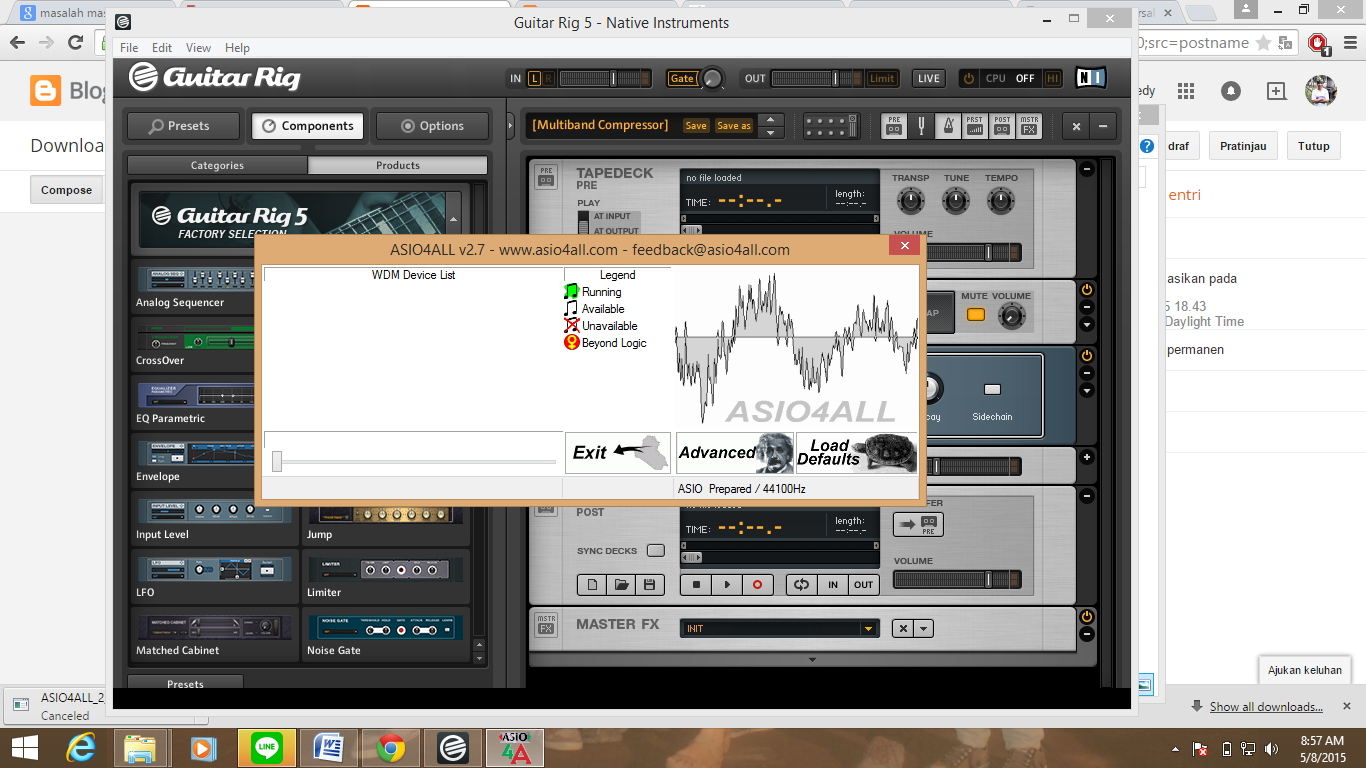Screen dimensions: 1366x768
Task: Enable HI quality mode
Action: [x=1053, y=78]
